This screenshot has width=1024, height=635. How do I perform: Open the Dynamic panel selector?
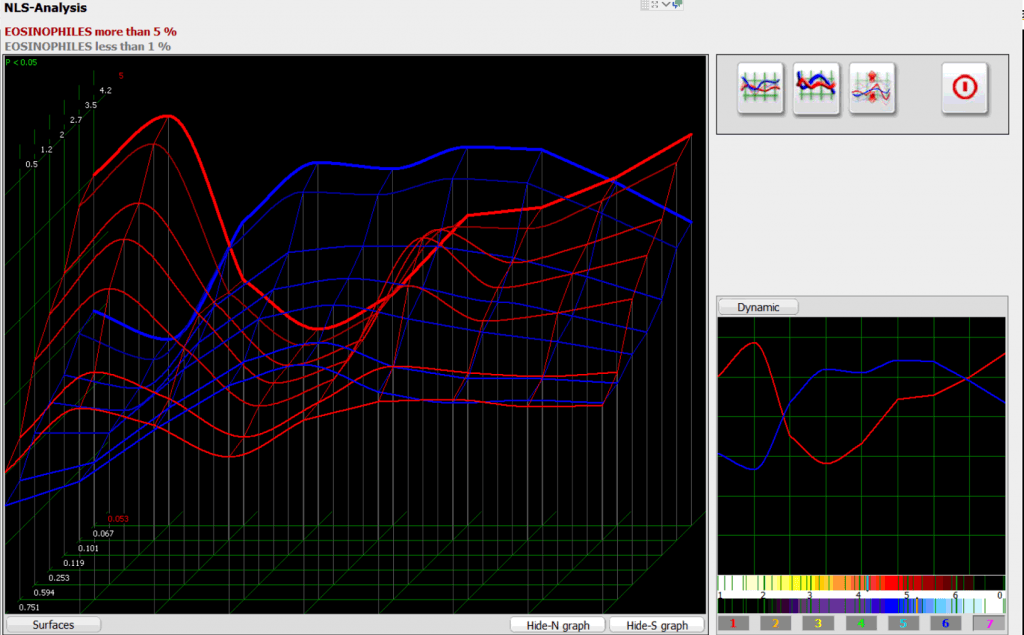click(x=757, y=306)
